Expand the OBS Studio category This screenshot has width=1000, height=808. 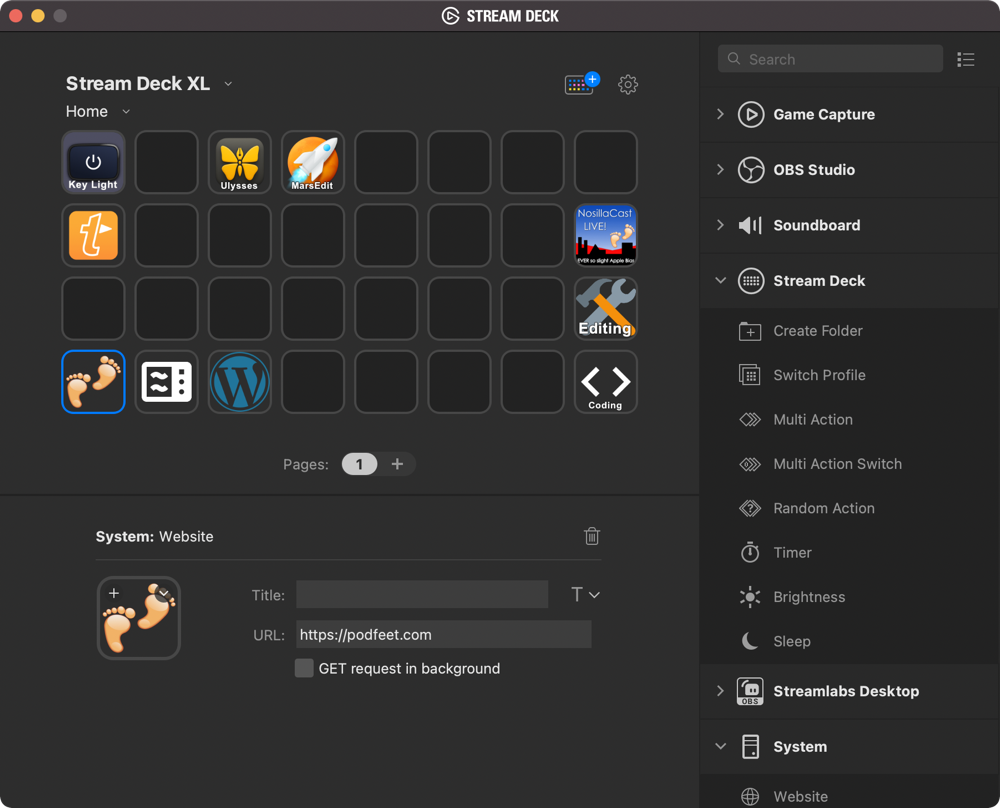click(x=720, y=170)
